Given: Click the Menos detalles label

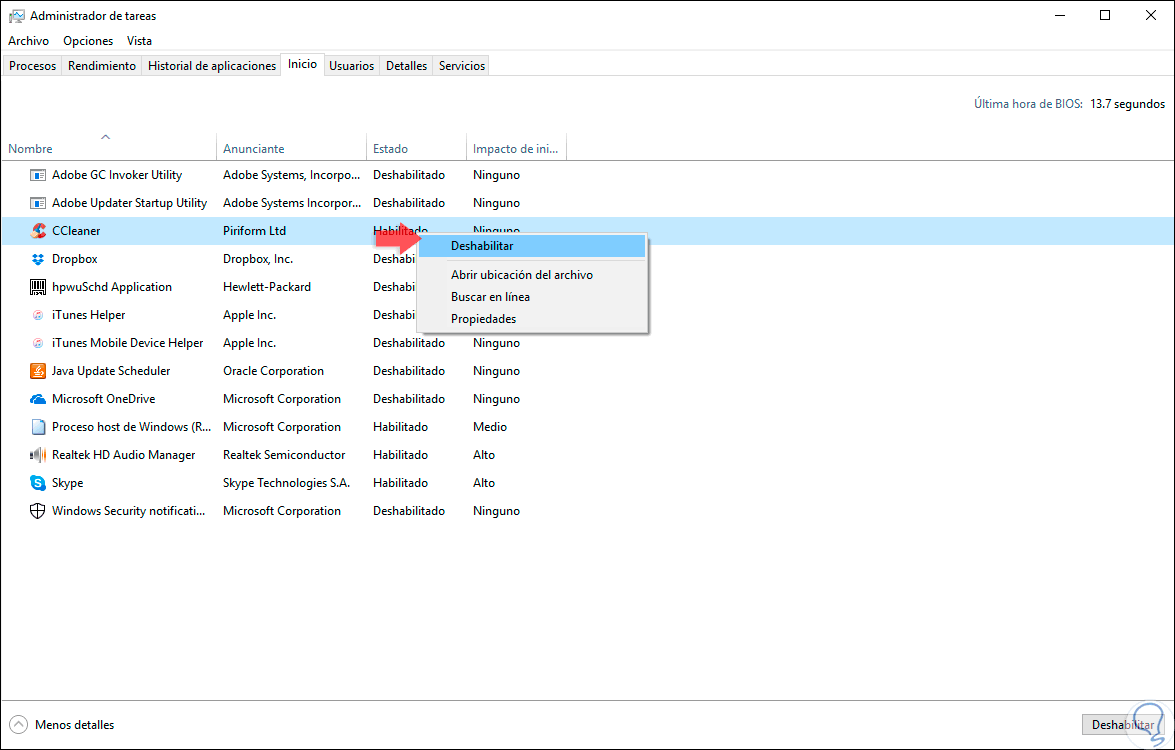Looking at the screenshot, I should coord(75,725).
